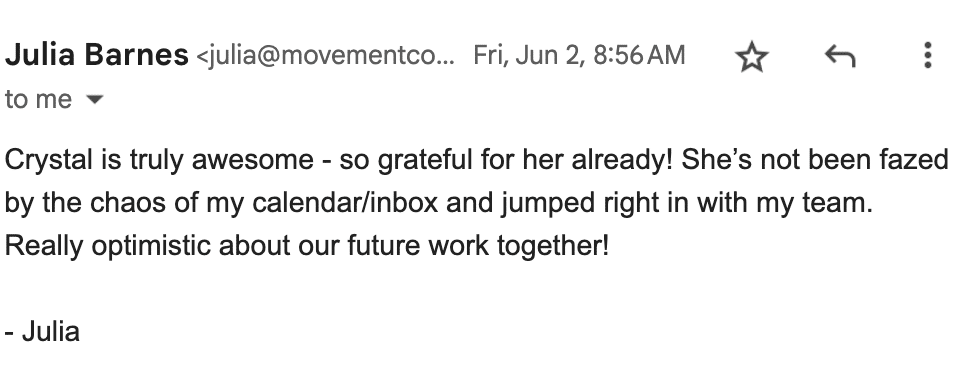Screen dimensions: 966x368
Task: Expand recipient details arrow beside "to me"
Action: [94, 99]
